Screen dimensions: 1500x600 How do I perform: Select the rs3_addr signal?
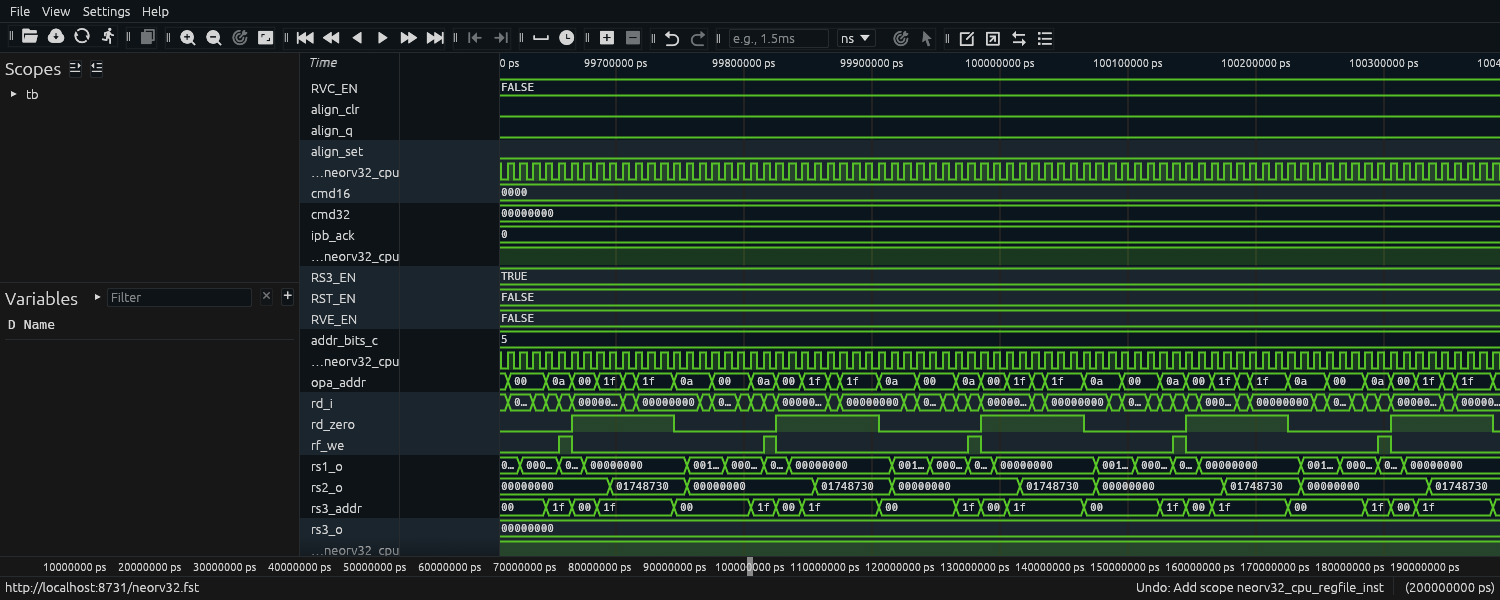pyautogui.click(x=336, y=508)
